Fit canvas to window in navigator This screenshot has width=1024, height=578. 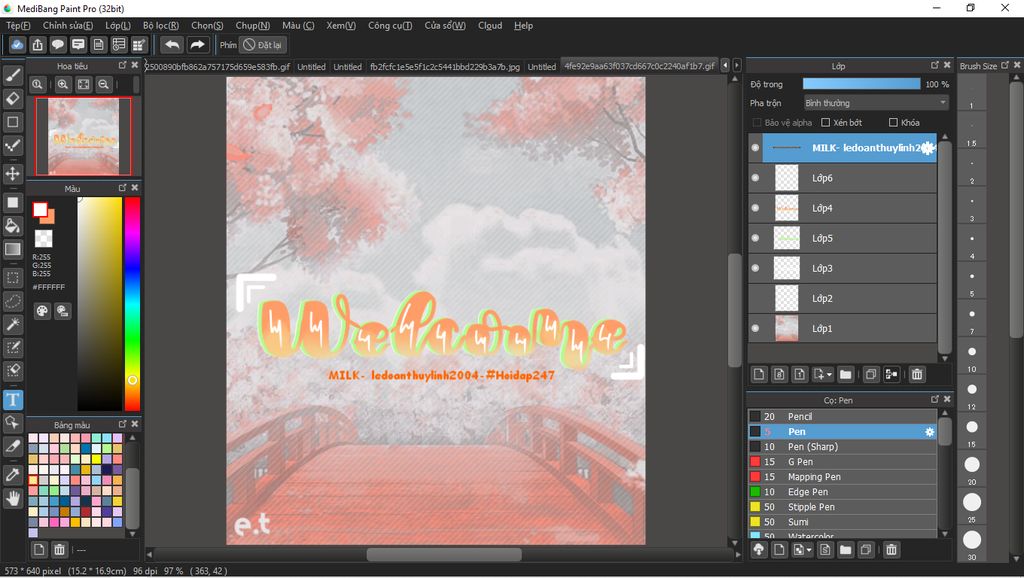(x=84, y=84)
